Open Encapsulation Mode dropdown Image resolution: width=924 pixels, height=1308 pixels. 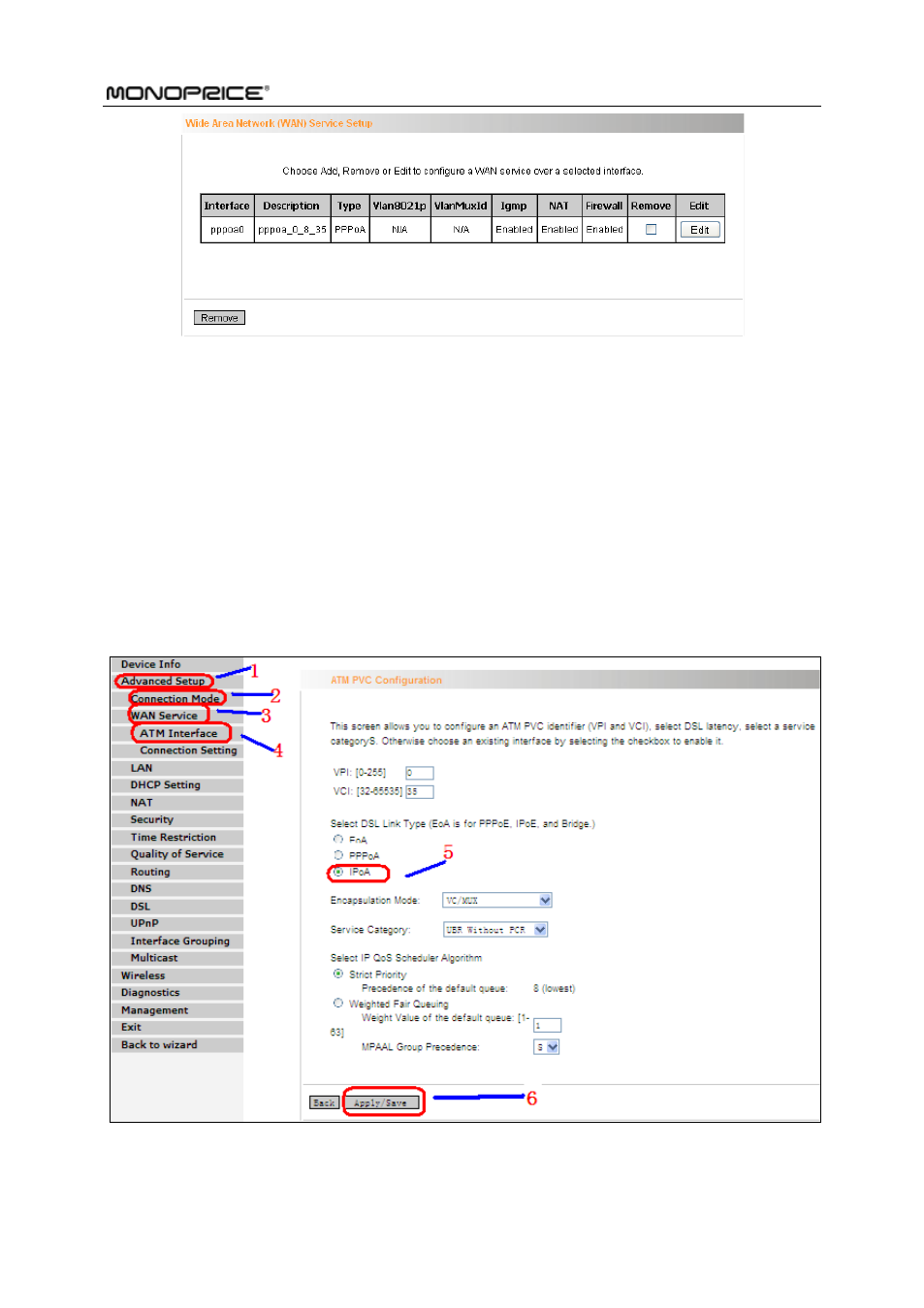[x=497, y=901]
